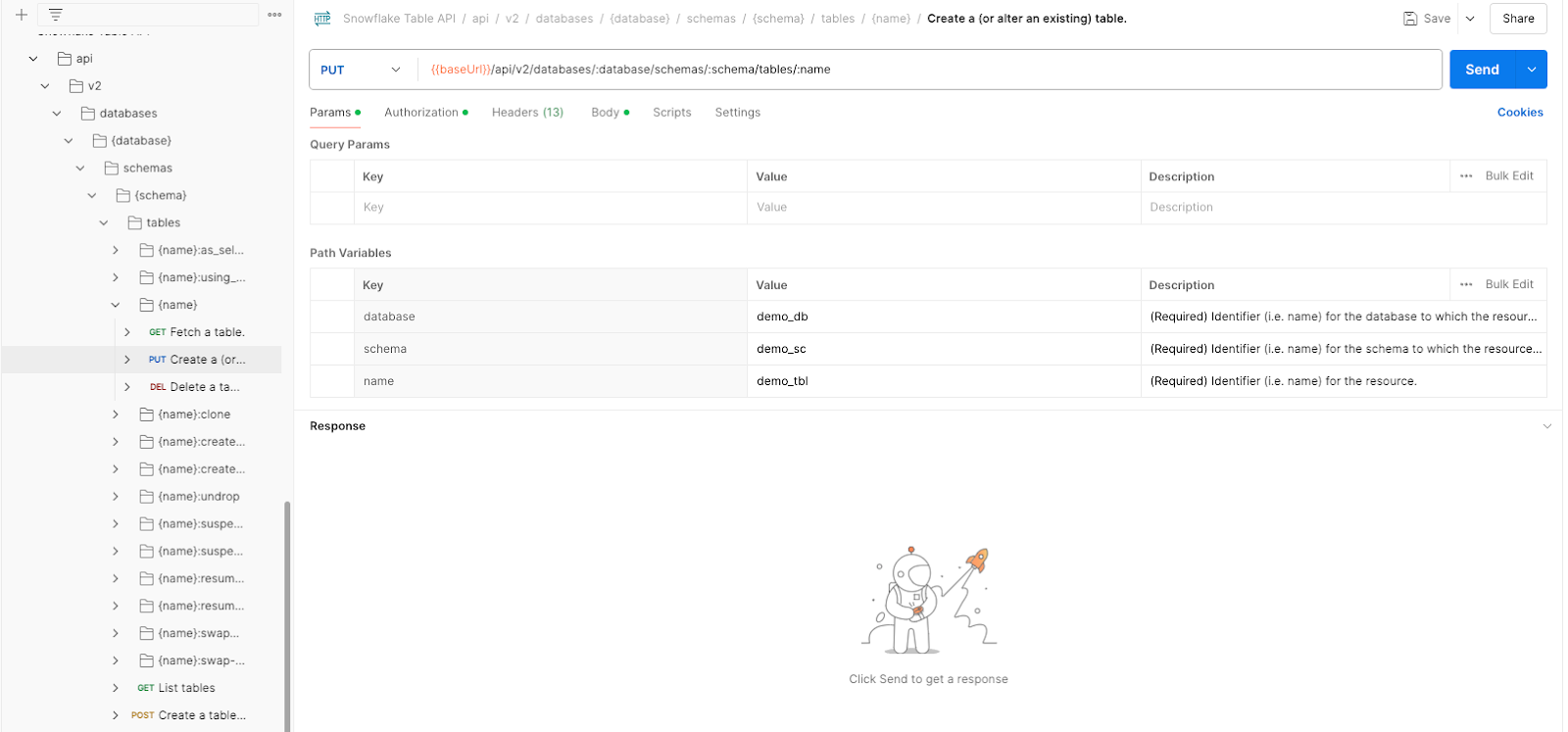Expand the {name}:clone folder
This screenshot has width=1568, height=732.
click(x=116, y=415)
